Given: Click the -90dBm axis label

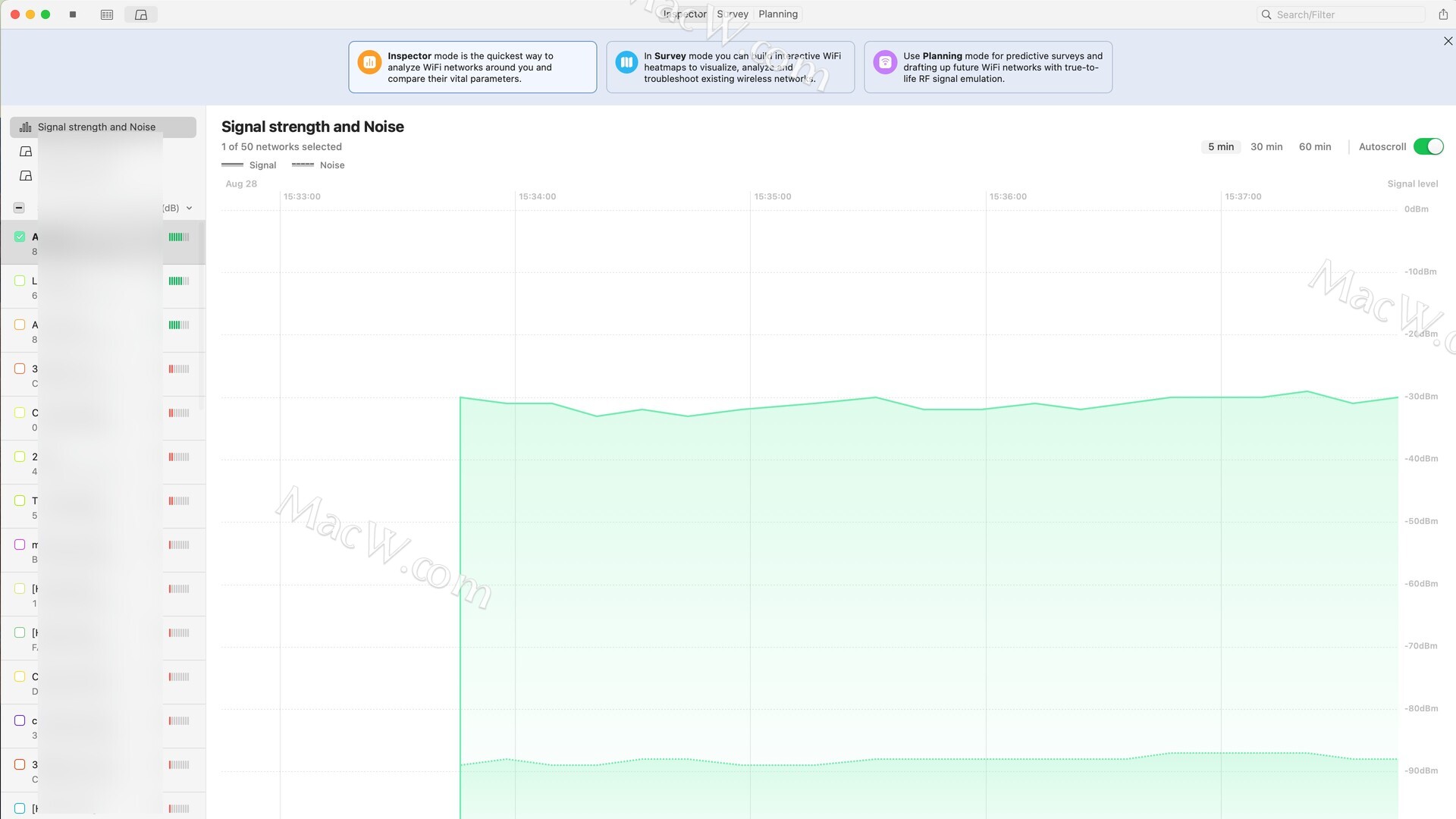Looking at the screenshot, I should 1420,770.
